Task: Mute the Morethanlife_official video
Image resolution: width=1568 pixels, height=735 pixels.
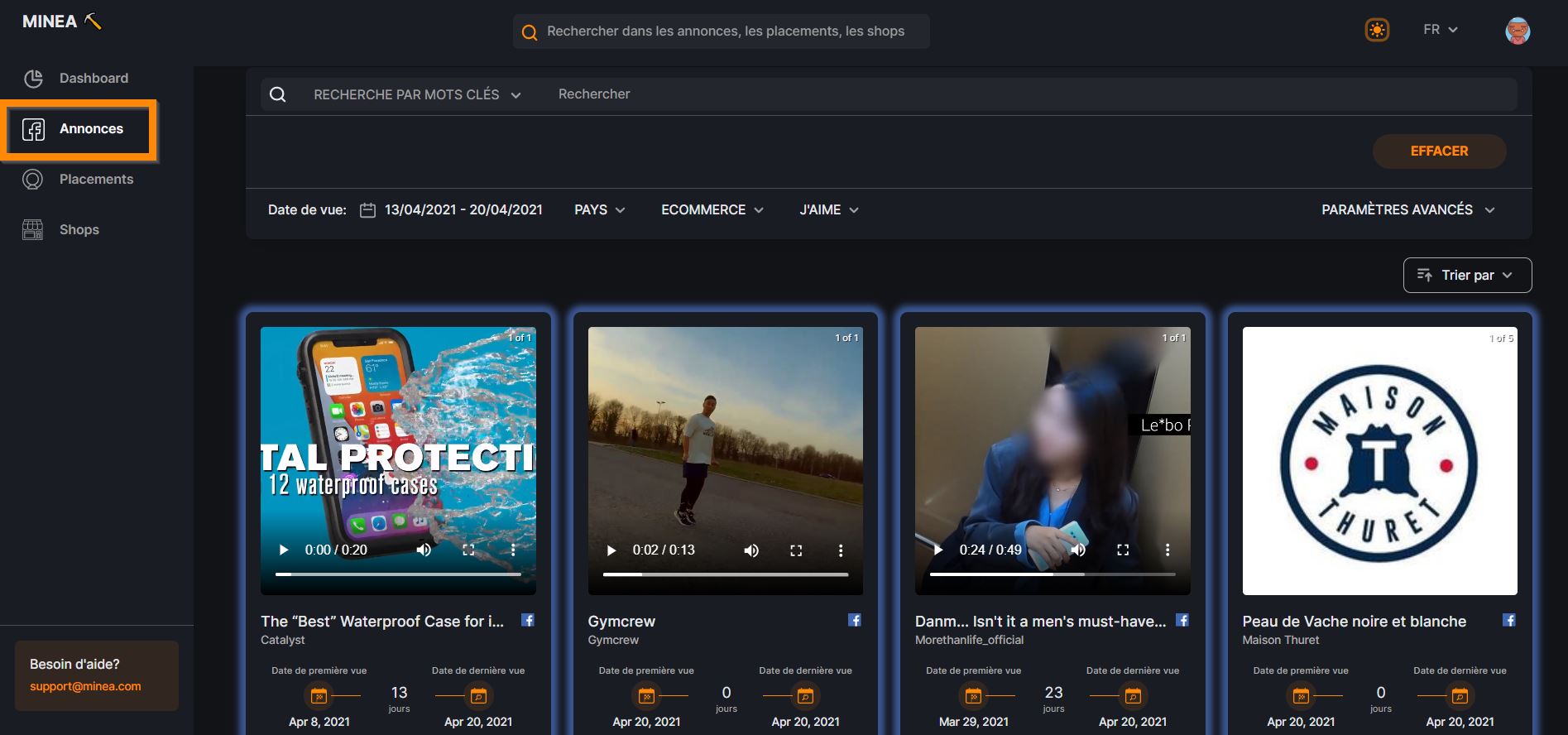Action: point(1078,550)
